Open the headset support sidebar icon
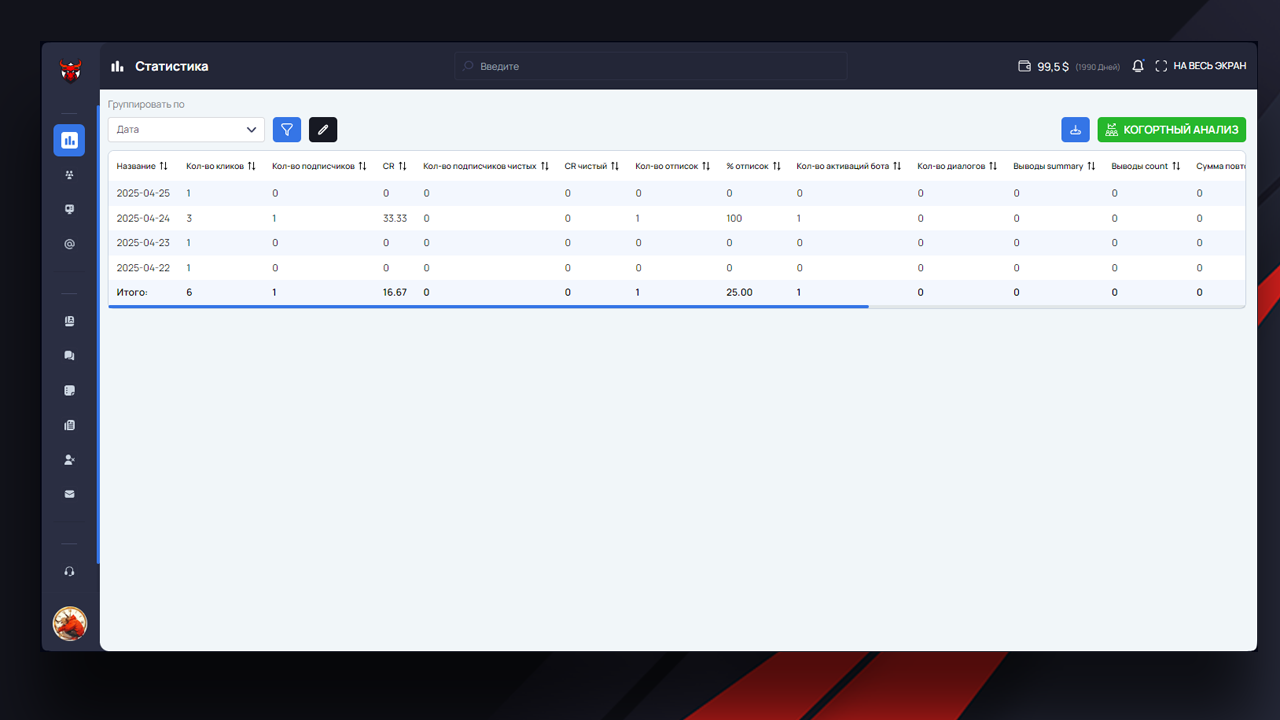This screenshot has width=1280, height=720. coord(69,572)
